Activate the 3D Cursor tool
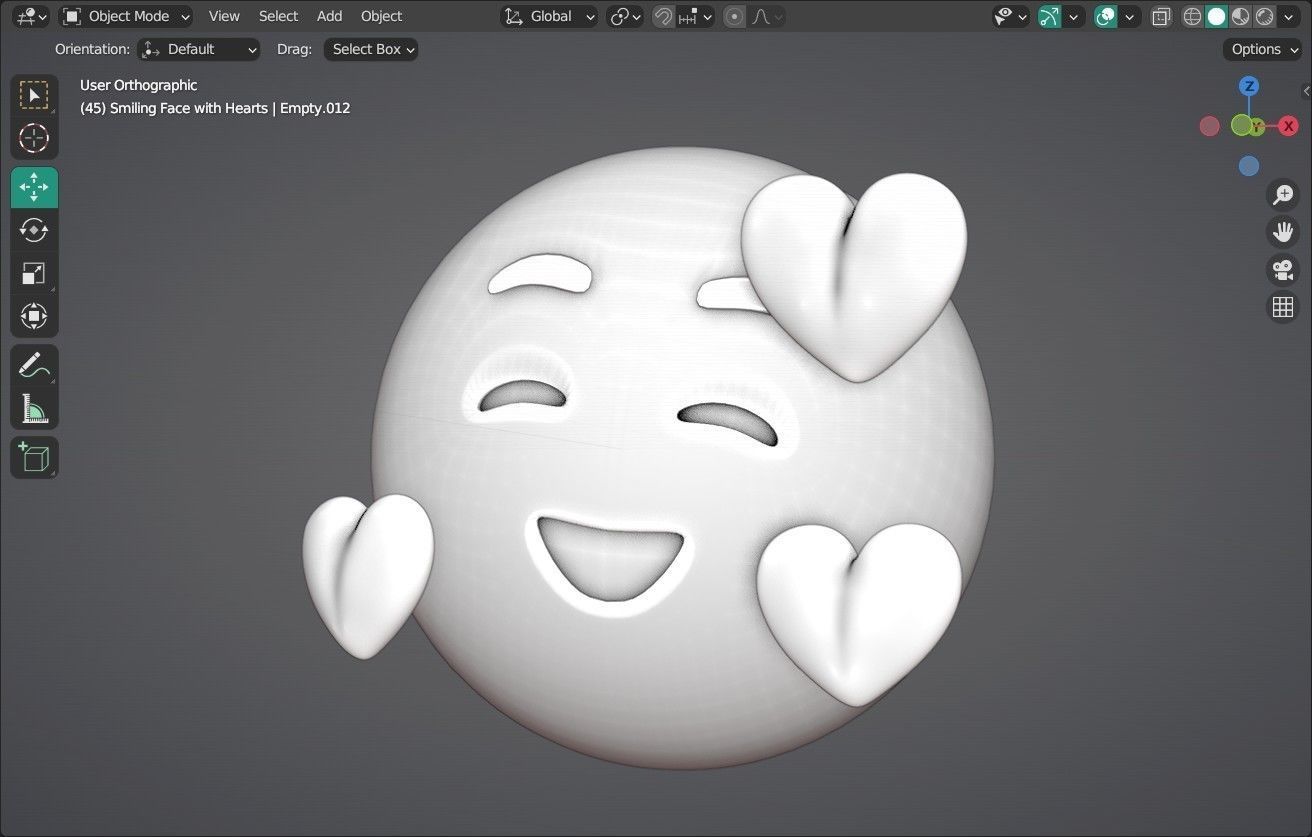Image resolution: width=1312 pixels, height=837 pixels. [34, 138]
